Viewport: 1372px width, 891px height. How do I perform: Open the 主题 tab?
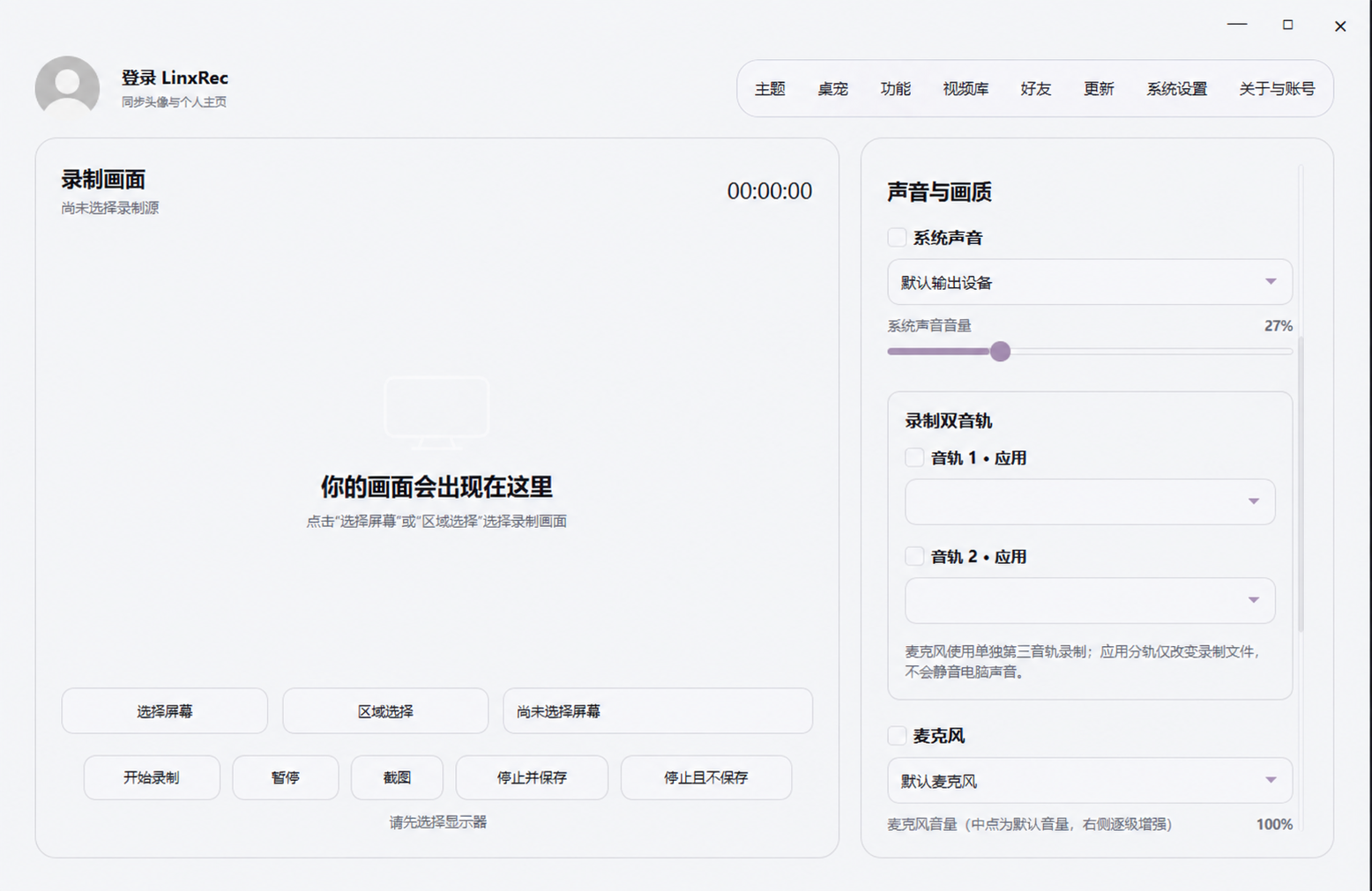coord(770,89)
